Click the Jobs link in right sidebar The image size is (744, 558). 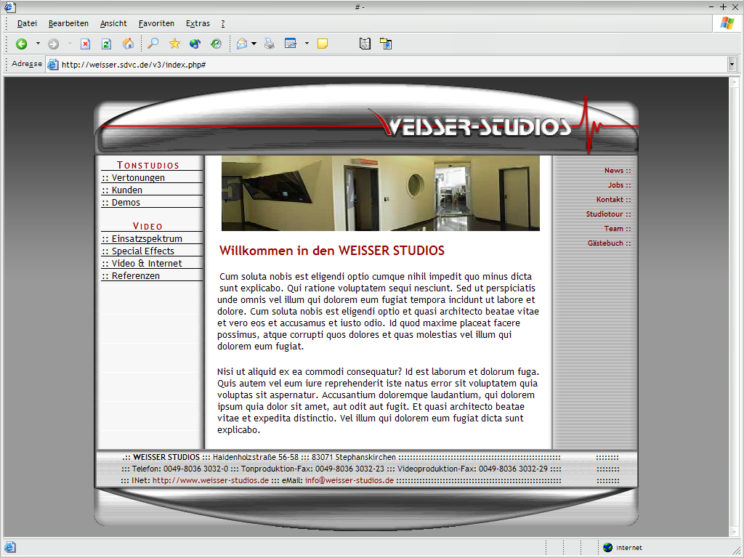(619, 185)
